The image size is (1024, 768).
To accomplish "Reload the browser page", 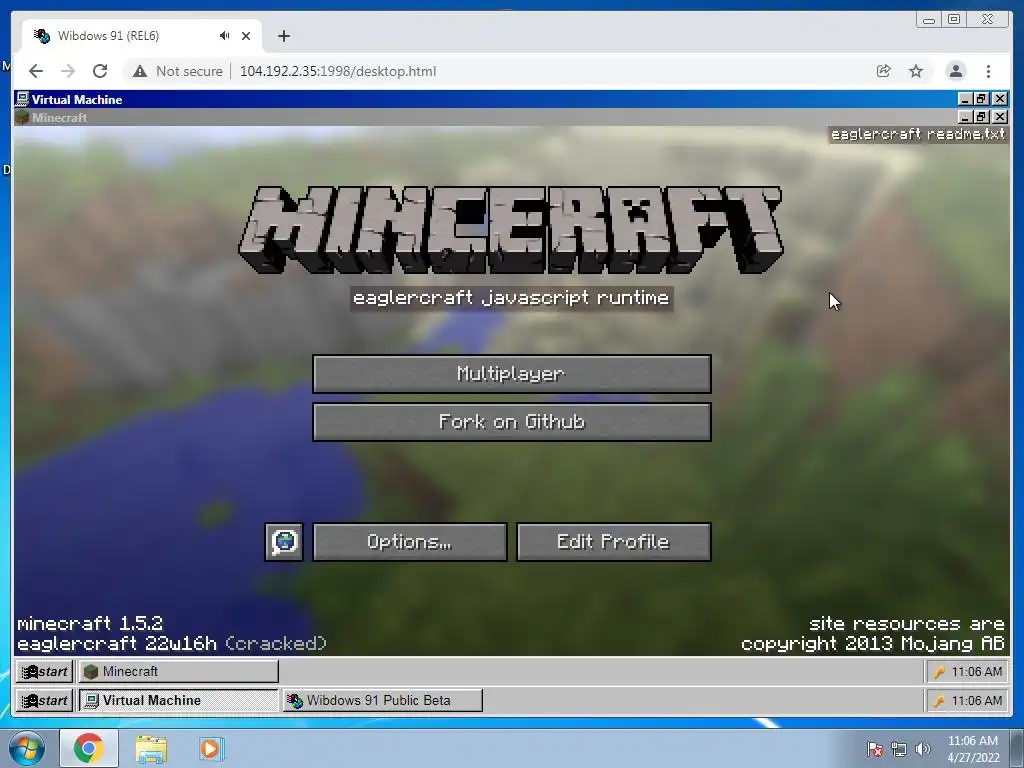I will tap(100, 71).
